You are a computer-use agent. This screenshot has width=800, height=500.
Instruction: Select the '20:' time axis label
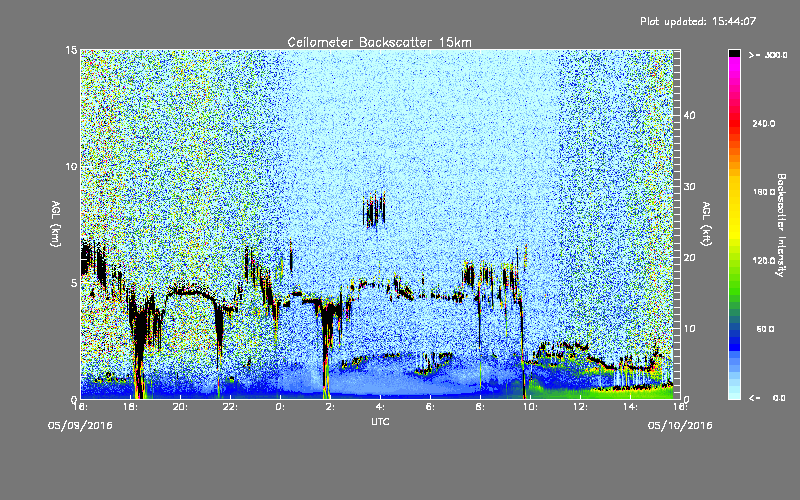click(181, 407)
